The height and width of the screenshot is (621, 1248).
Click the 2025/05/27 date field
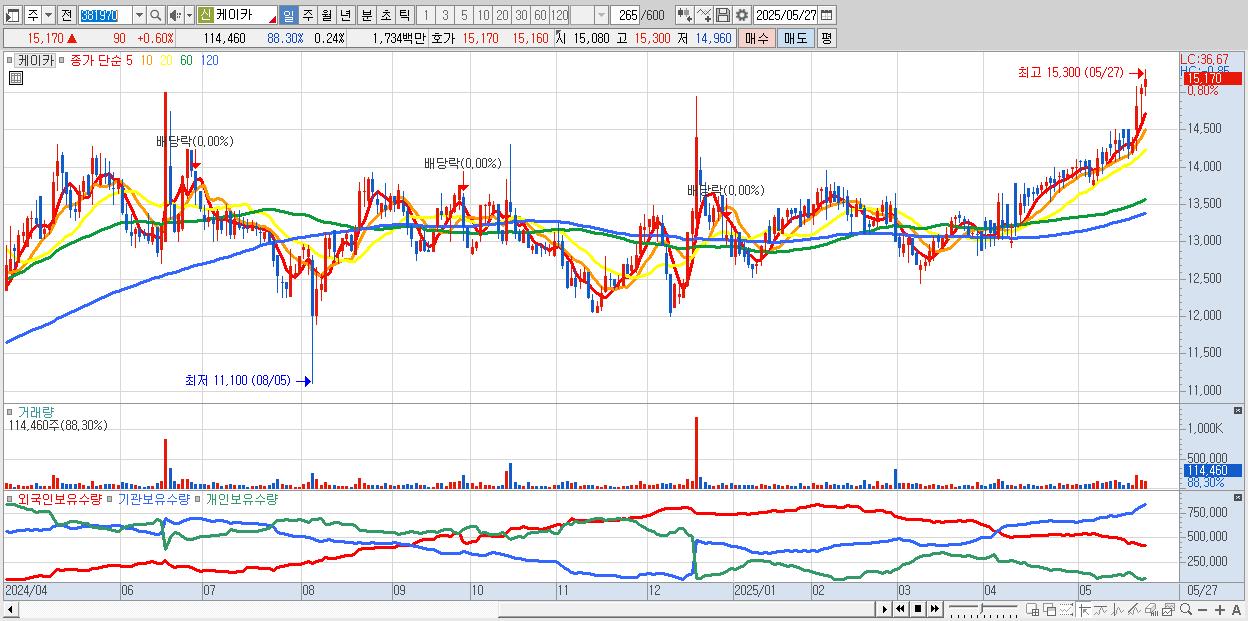786,15
